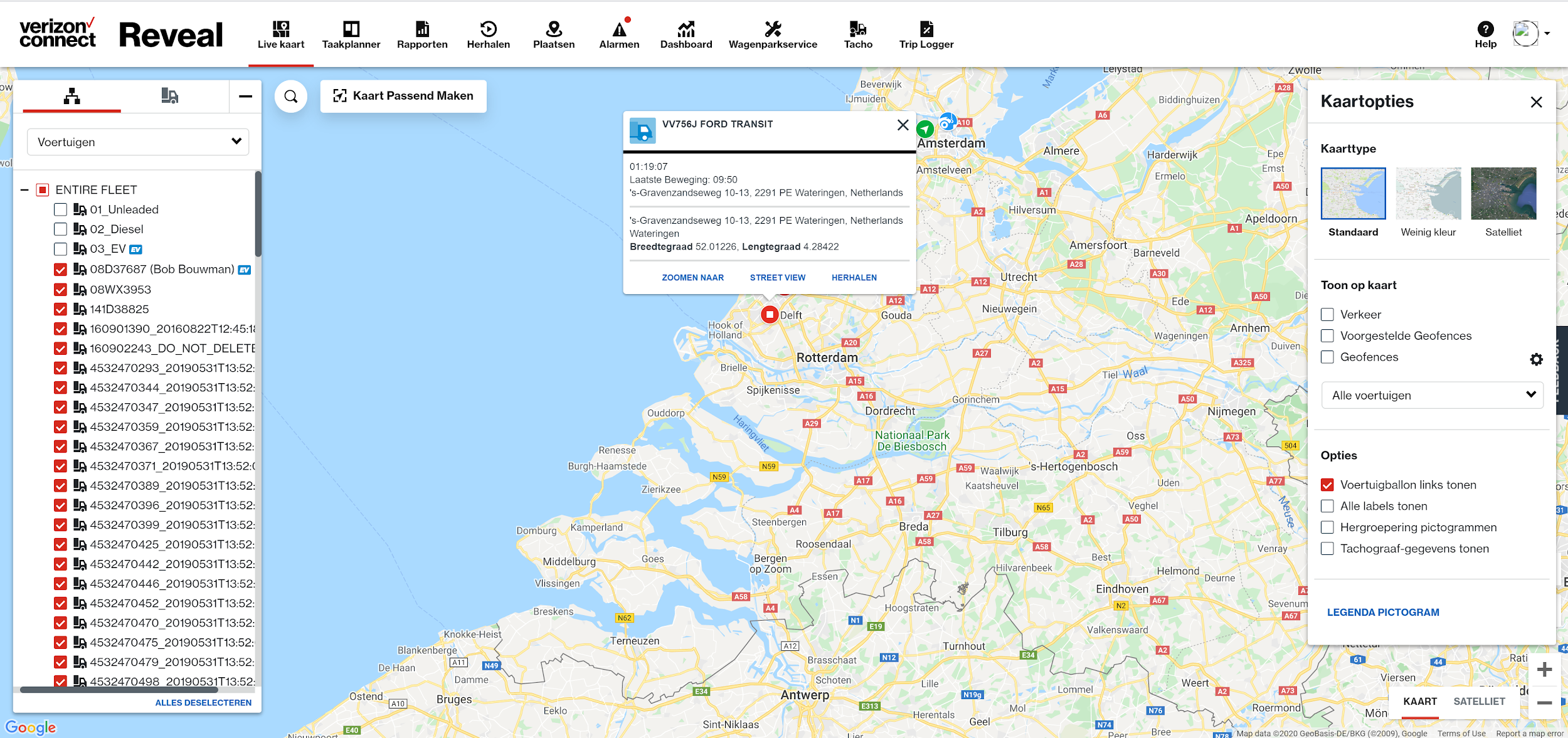Open Geofences settings gear
The height and width of the screenshot is (738, 1568).
click(x=1536, y=359)
